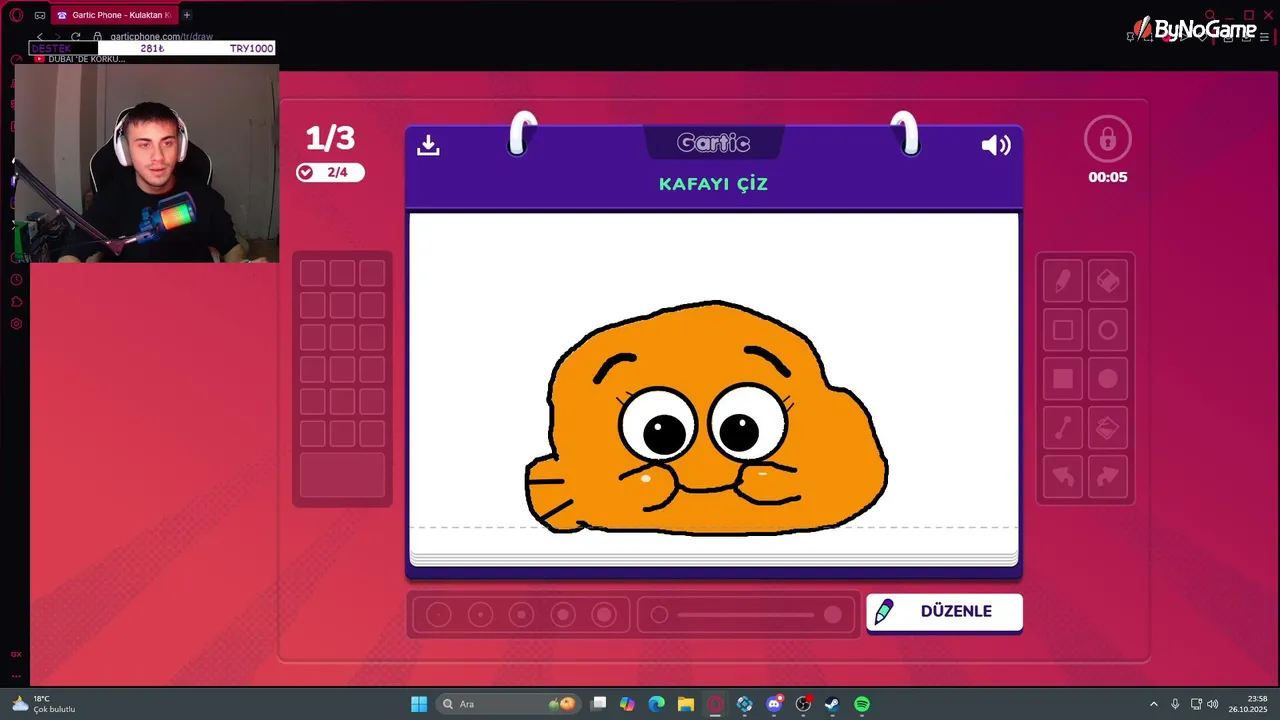The image size is (1280, 720).
Task: Open File Explorer from the taskbar
Action: click(x=685, y=704)
